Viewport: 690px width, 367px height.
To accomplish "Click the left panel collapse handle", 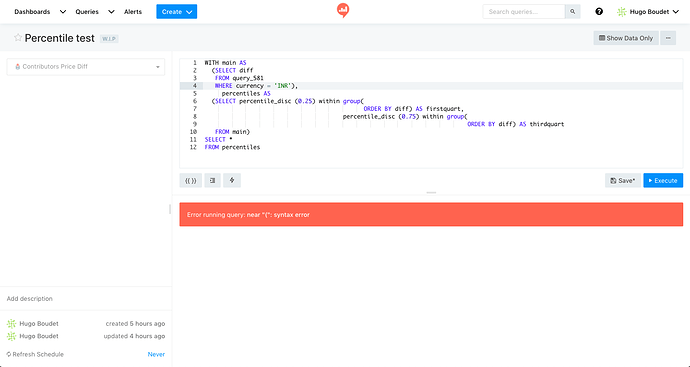I will pyautogui.click(x=170, y=209).
